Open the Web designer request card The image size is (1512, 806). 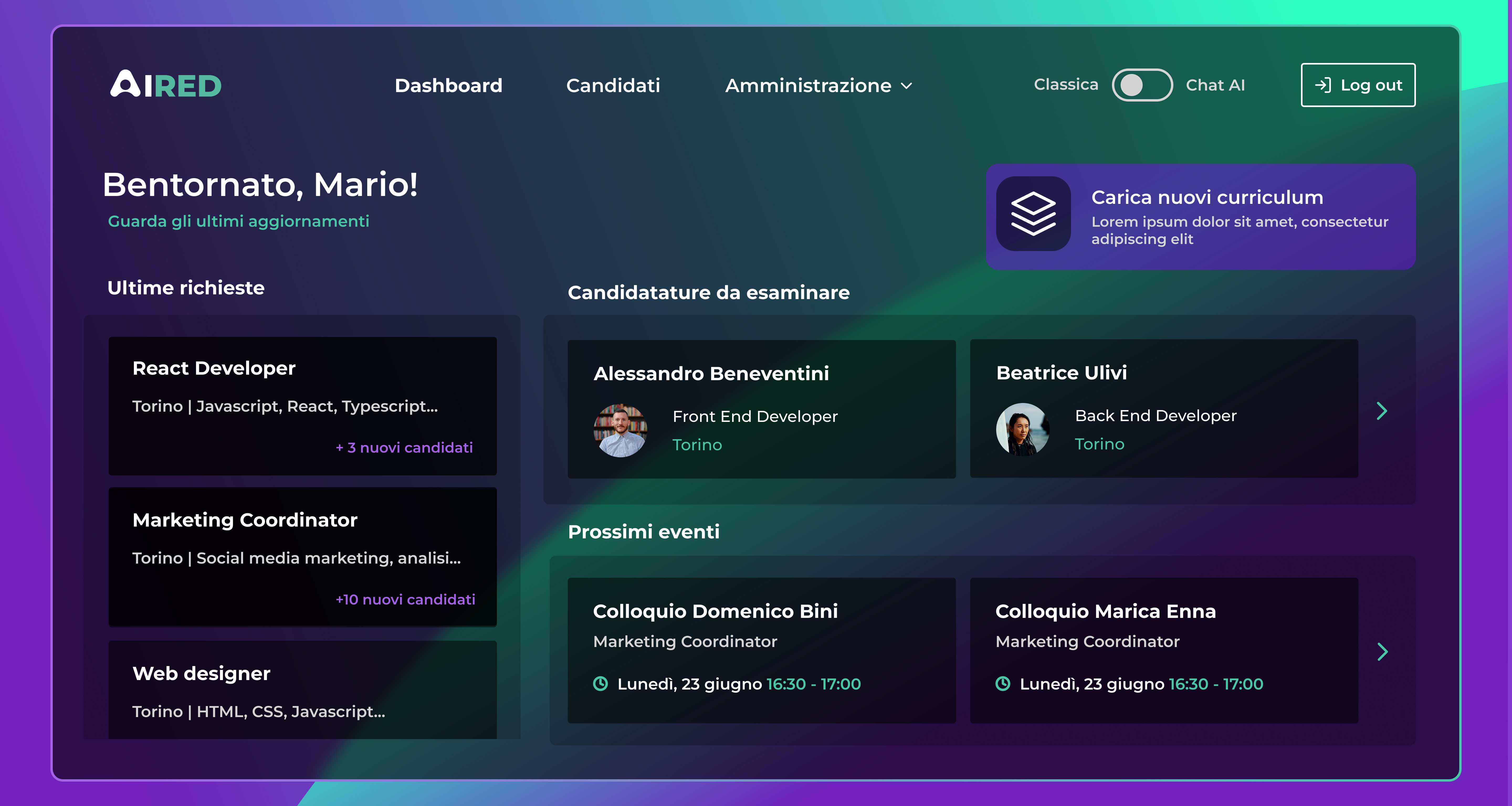click(303, 690)
